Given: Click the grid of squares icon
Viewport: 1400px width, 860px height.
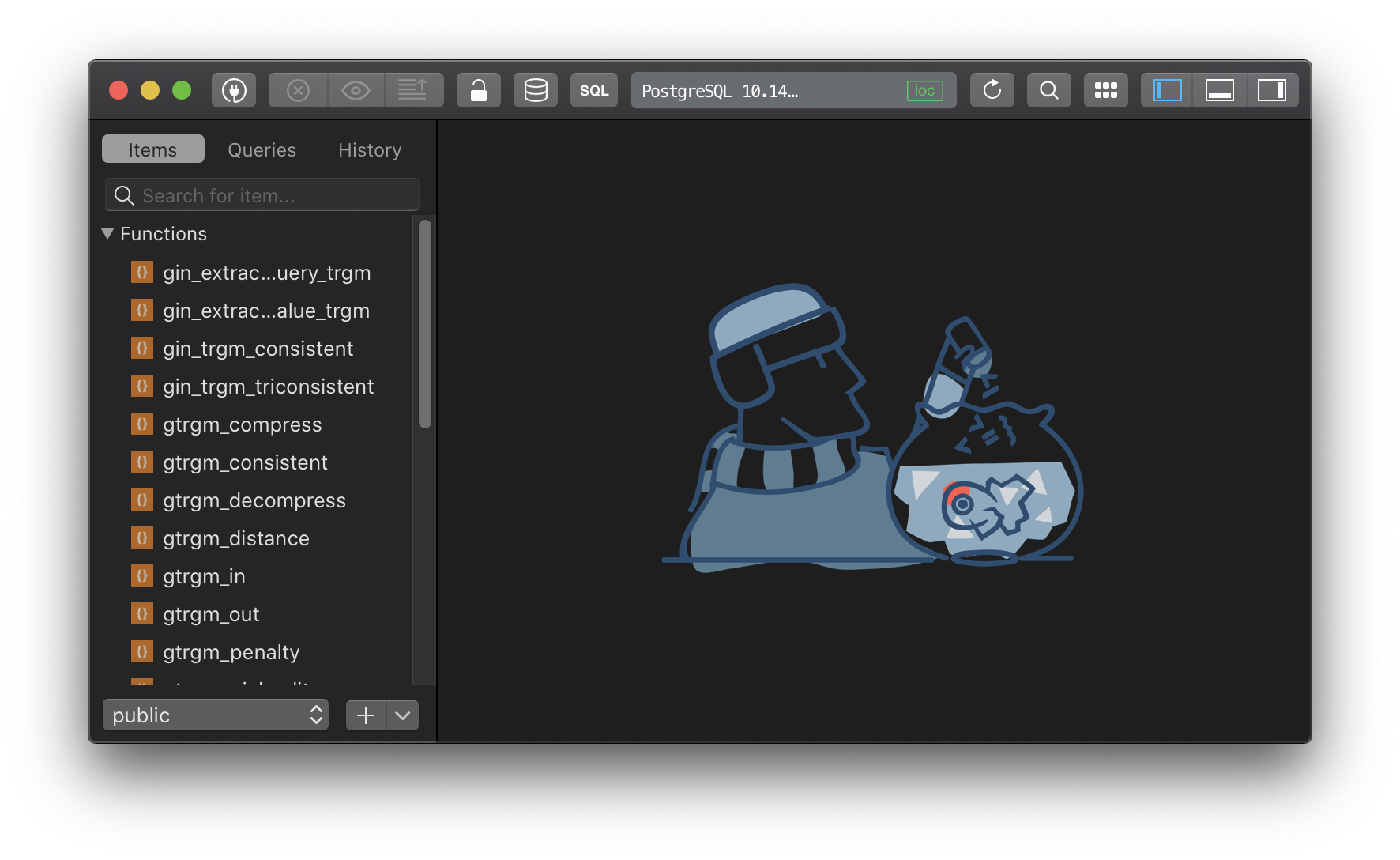Looking at the screenshot, I should [x=1106, y=90].
